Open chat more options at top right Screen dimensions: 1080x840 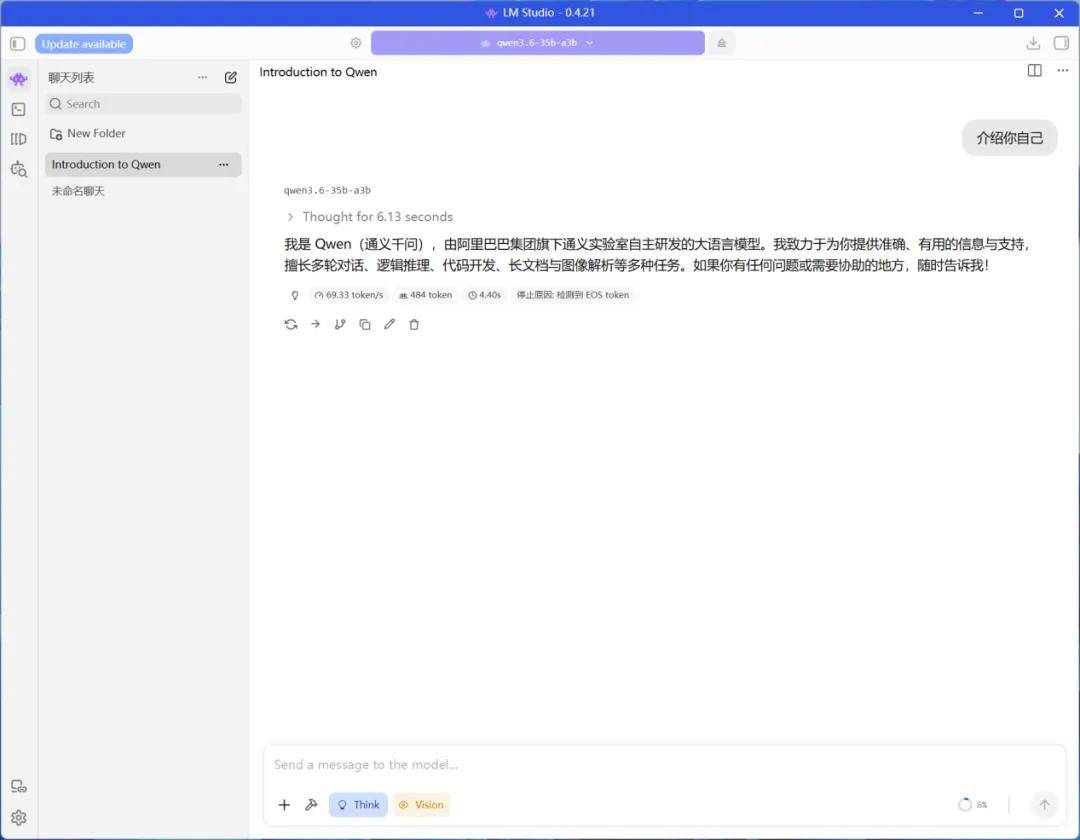pos(1063,71)
